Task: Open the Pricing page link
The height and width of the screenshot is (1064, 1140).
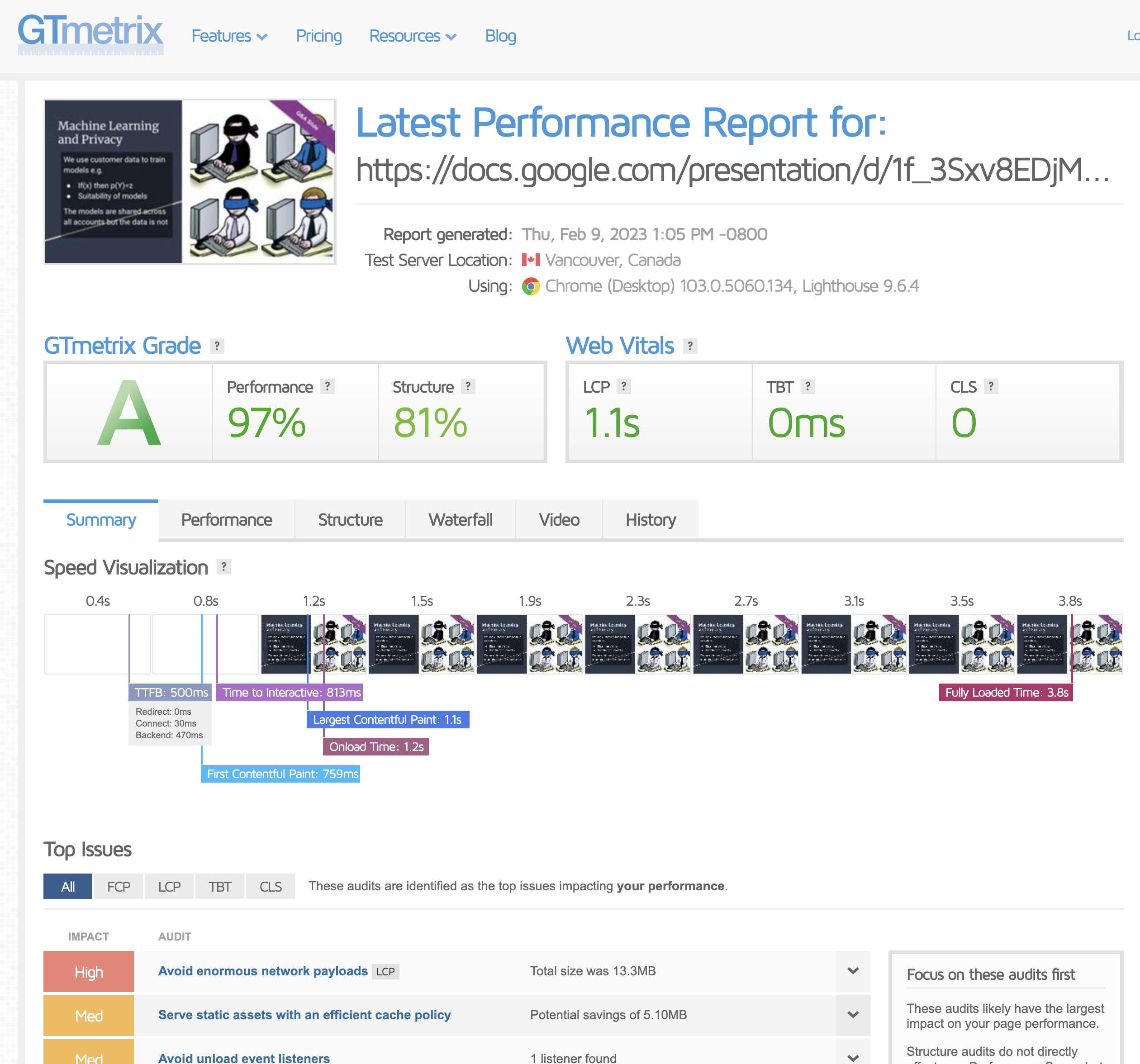Action: click(x=318, y=36)
